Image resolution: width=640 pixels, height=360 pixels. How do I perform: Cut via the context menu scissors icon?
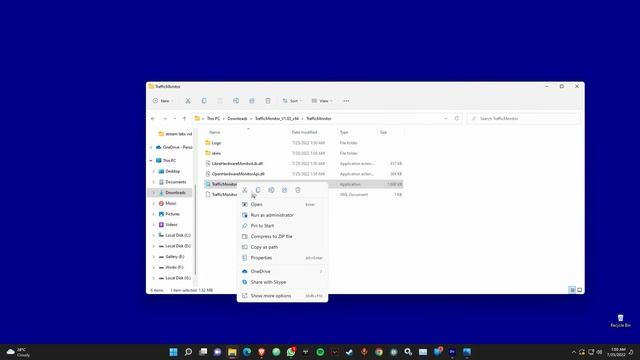point(244,190)
